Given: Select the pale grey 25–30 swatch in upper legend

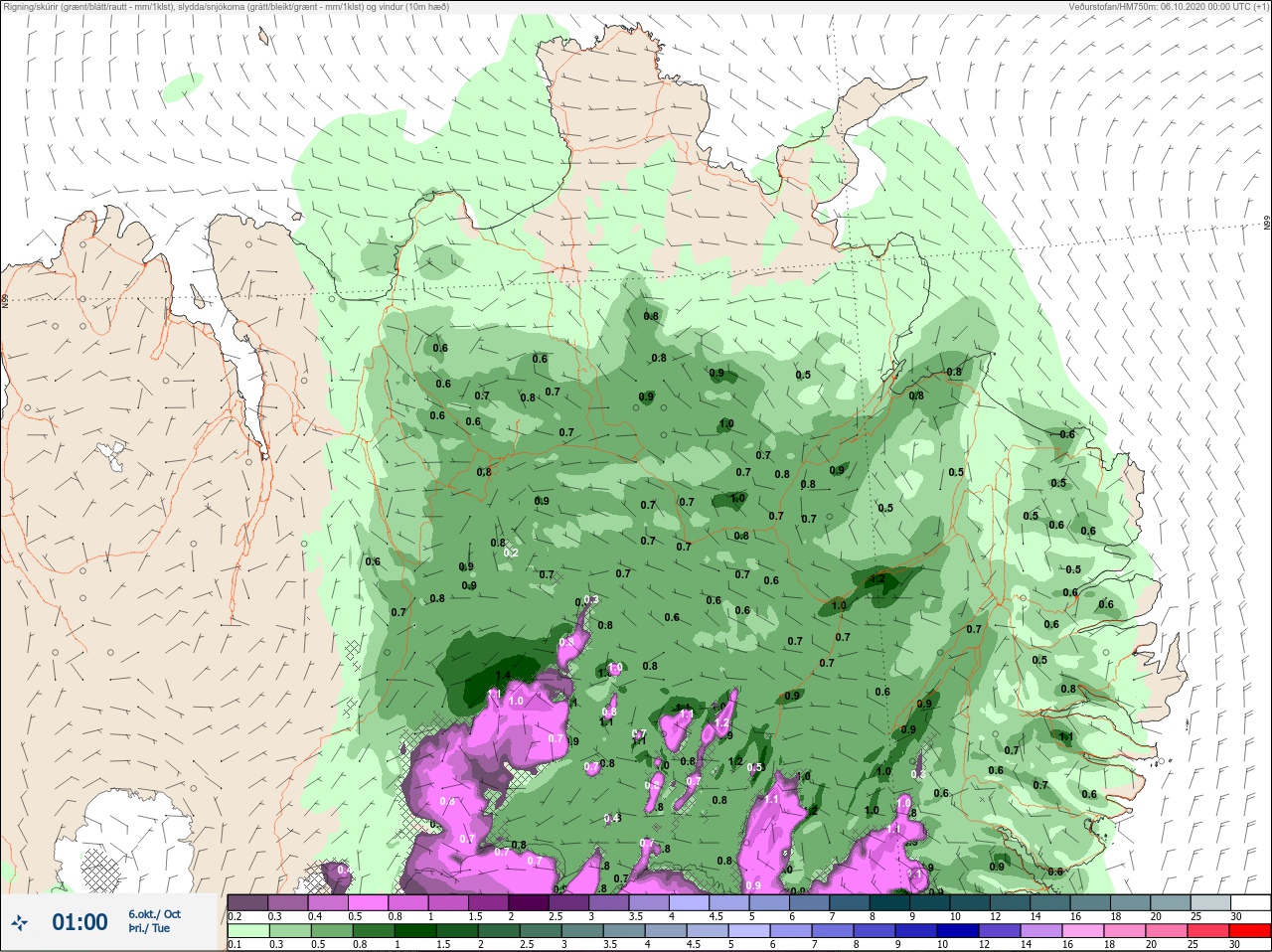Looking at the screenshot, I should [1210, 902].
